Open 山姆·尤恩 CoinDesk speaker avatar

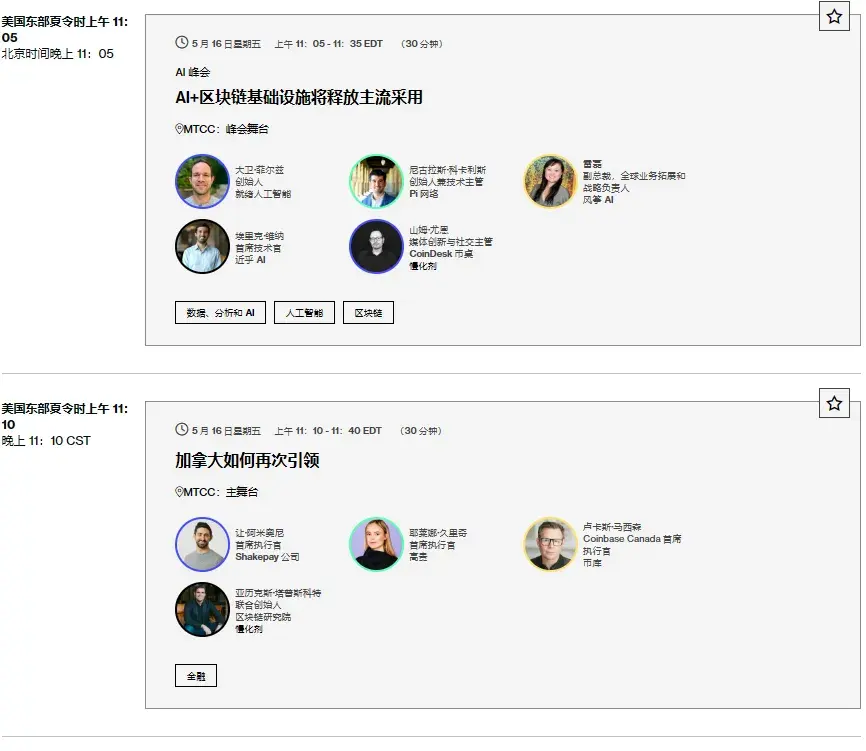coord(376,246)
